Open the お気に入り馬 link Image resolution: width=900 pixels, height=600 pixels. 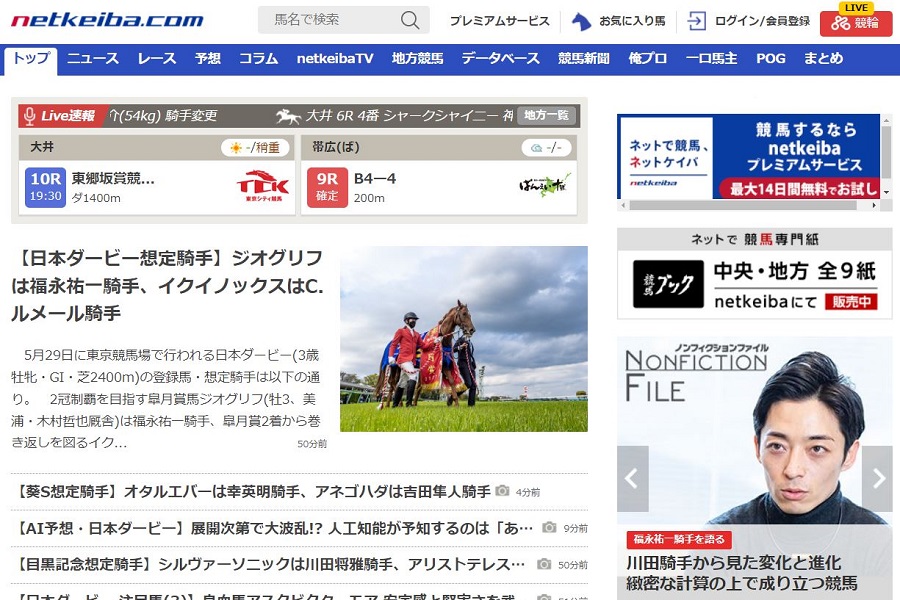click(x=633, y=21)
